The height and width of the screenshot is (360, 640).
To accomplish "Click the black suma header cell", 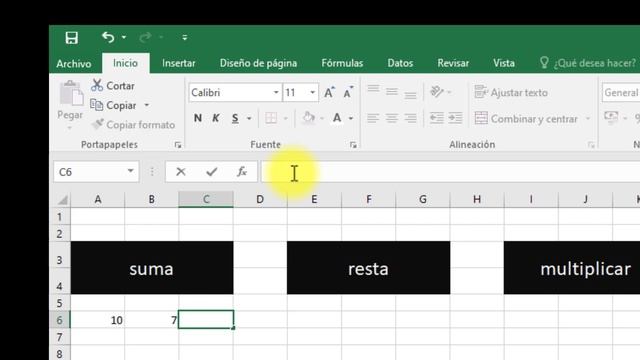I will pyautogui.click(x=152, y=268).
